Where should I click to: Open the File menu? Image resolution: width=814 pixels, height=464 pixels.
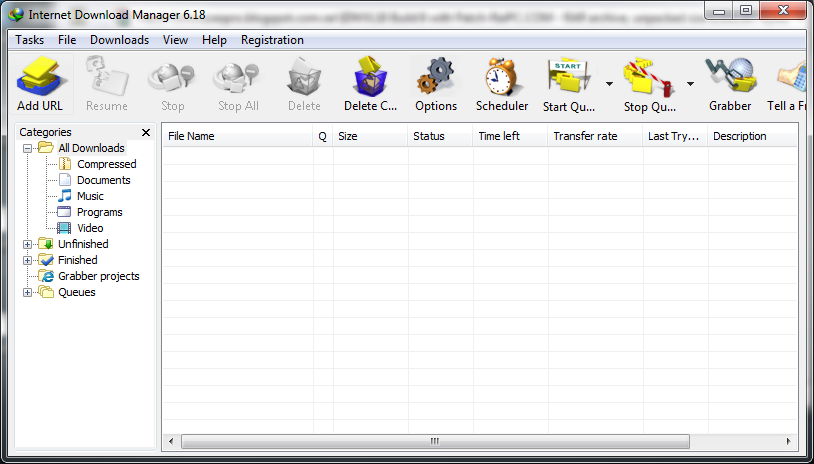pyautogui.click(x=67, y=40)
